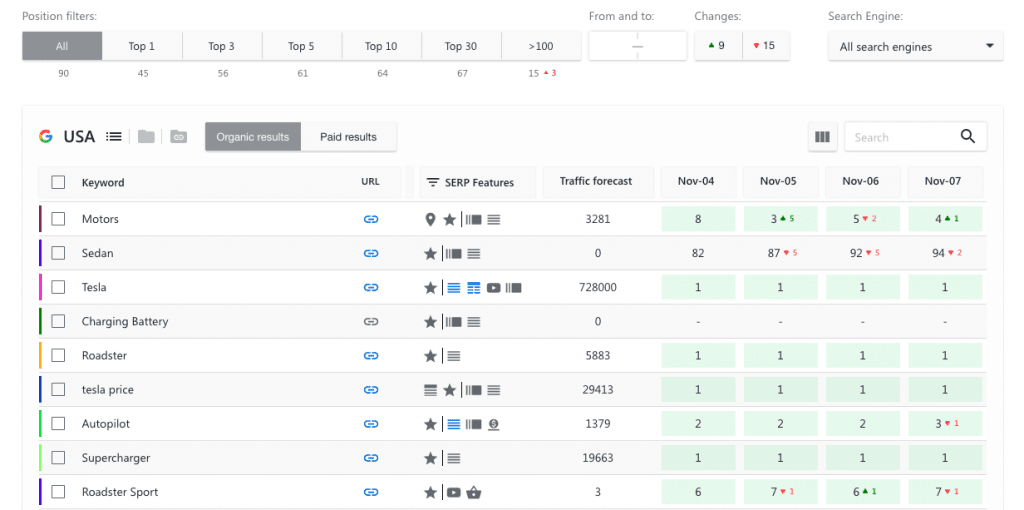Image resolution: width=1024 pixels, height=510 pixels.
Task: Check the Roadster Sport keyword checkbox
Action: 58,492
